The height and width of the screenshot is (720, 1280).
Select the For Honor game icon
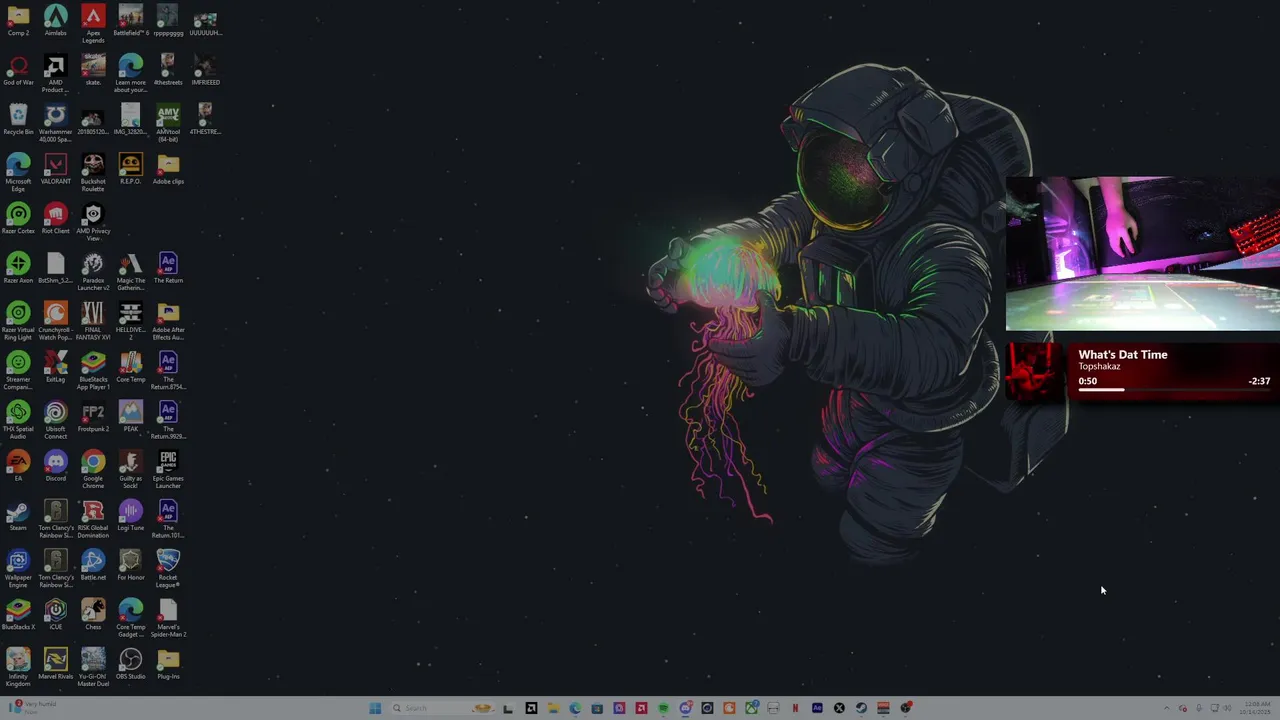(131, 565)
